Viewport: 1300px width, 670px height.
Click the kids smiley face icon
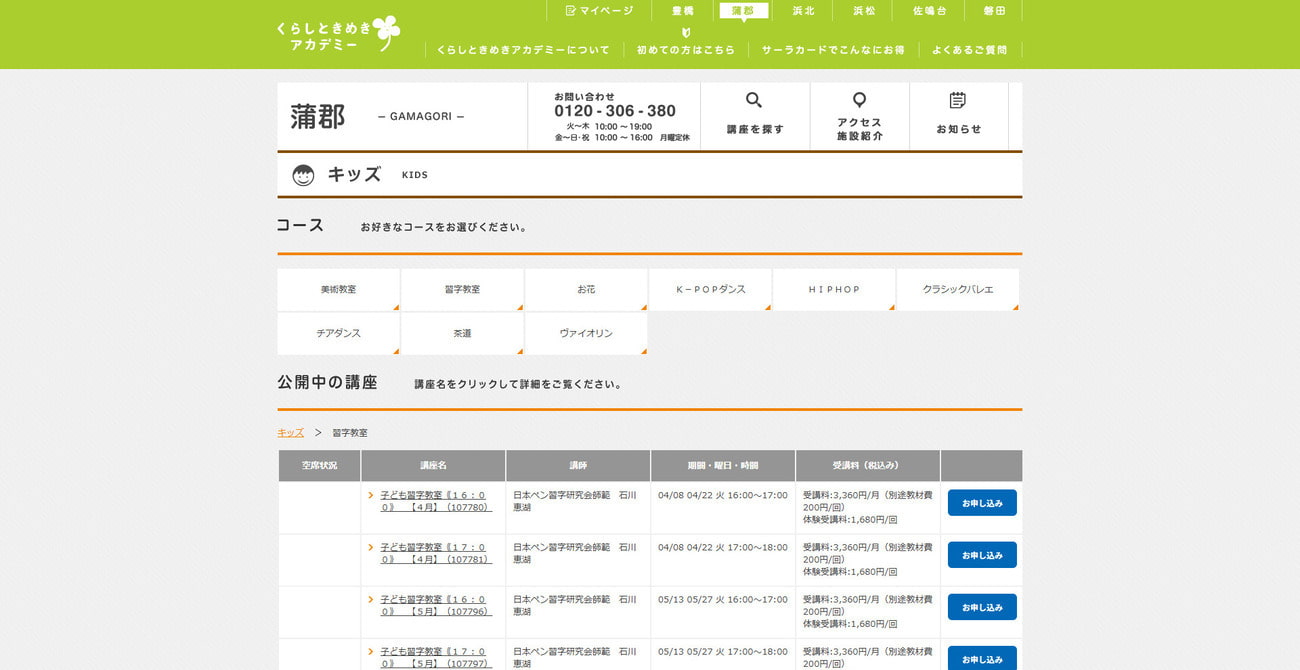[x=303, y=175]
